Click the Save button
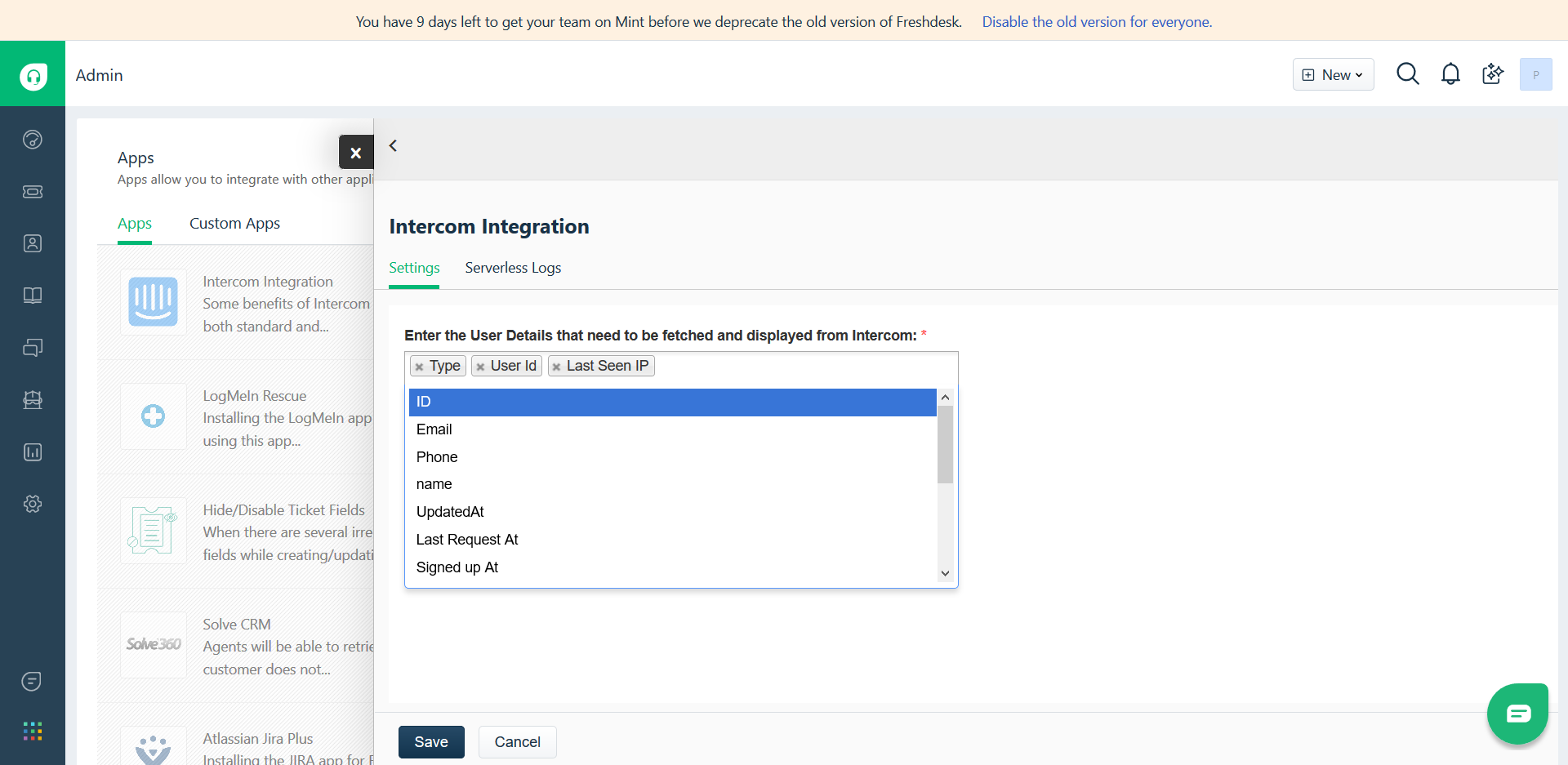This screenshot has height=765, width=1568. click(431, 742)
